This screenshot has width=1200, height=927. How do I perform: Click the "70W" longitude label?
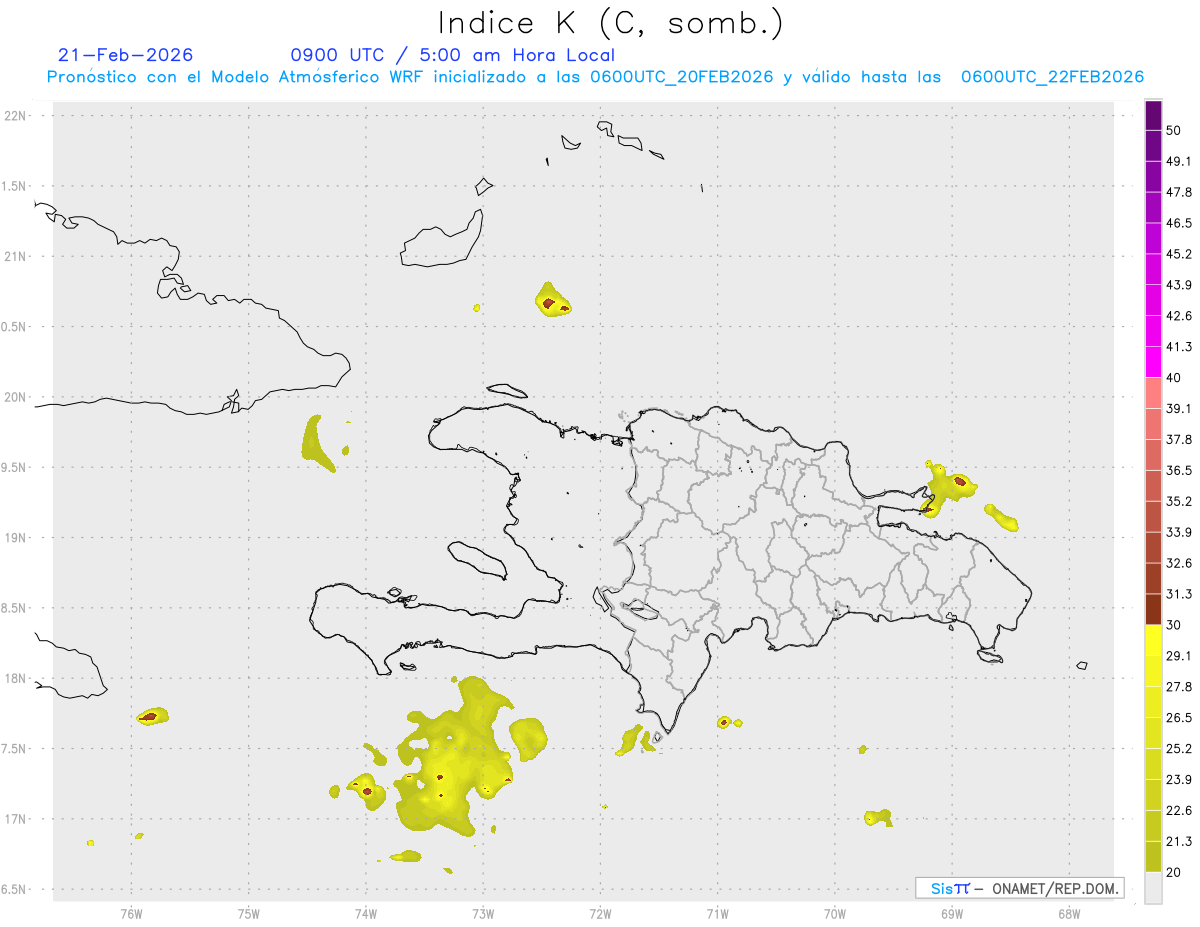click(x=835, y=913)
